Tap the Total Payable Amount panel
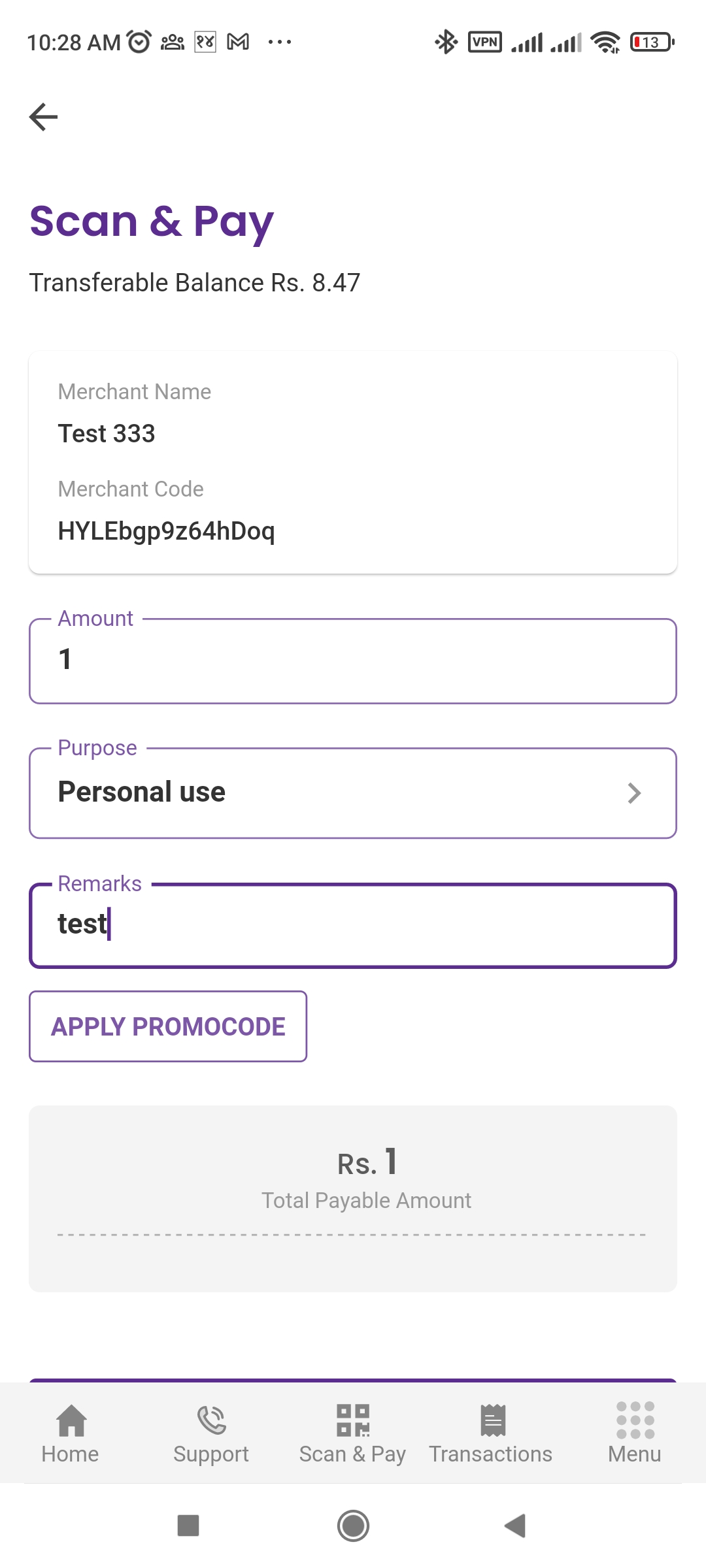This screenshot has height=1568, width=706. pyautogui.click(x=353, y=1198)
